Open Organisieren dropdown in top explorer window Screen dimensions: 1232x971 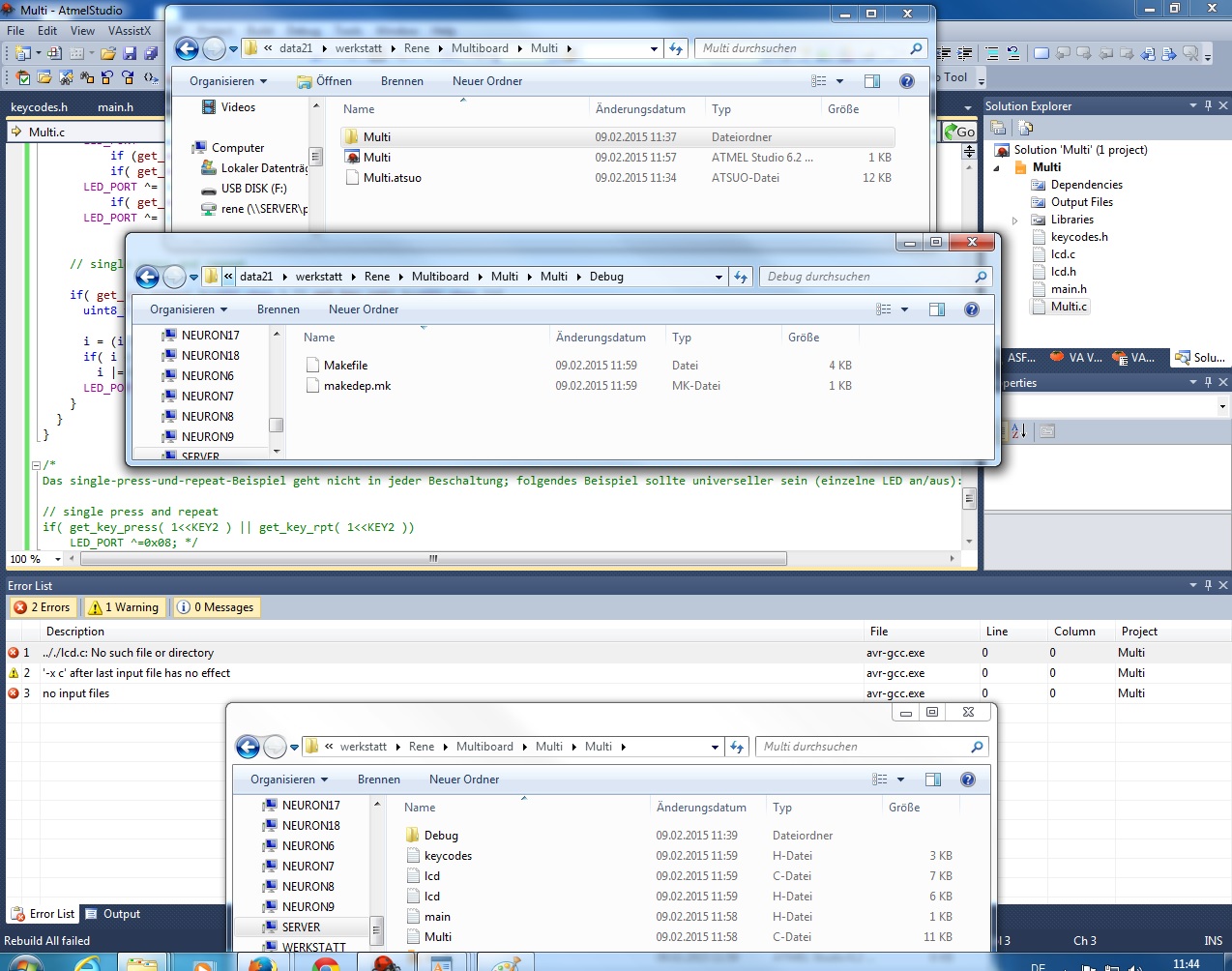click(228, 81)
